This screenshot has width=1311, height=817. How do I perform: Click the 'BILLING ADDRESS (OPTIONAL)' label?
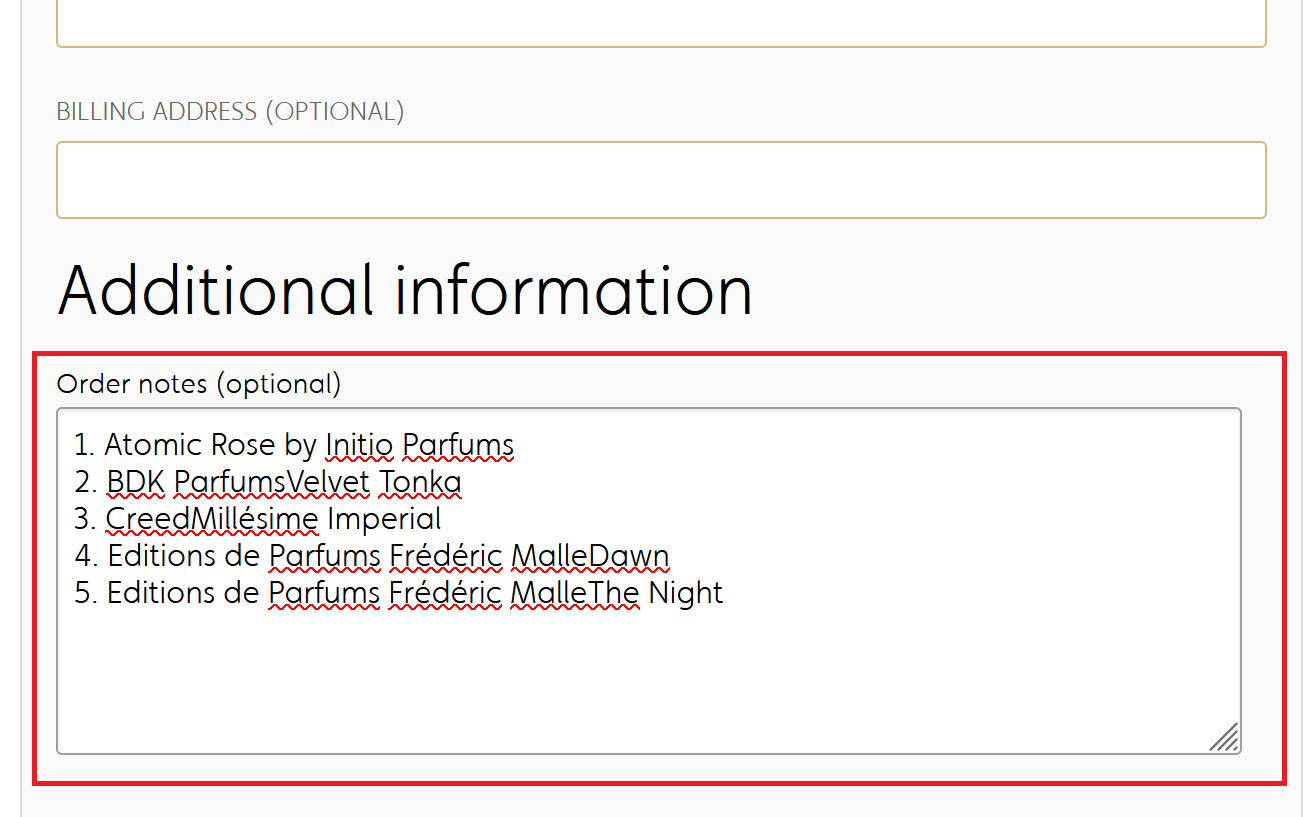coord(230,111)
